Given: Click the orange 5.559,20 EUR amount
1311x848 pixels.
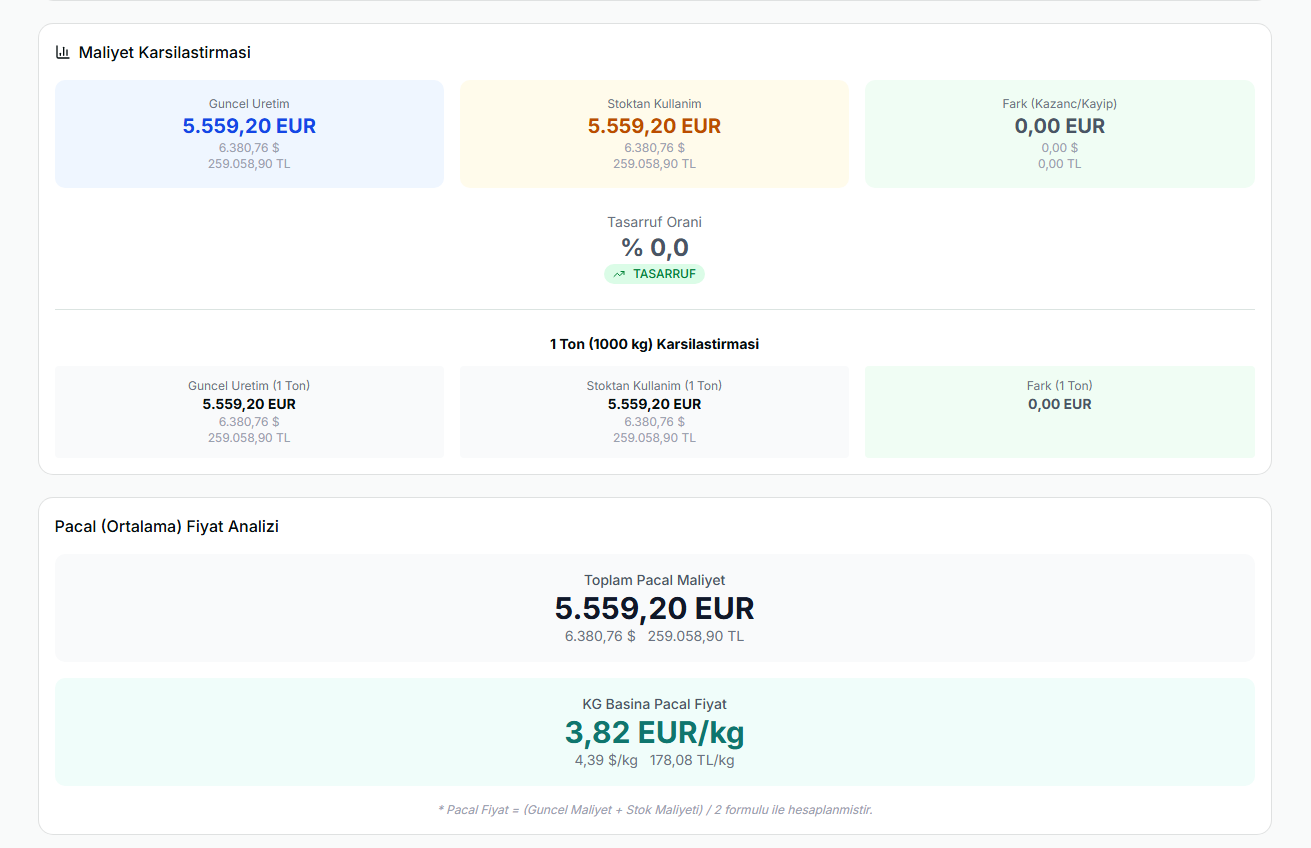Looking at the screenshot, I should (654, 126).
